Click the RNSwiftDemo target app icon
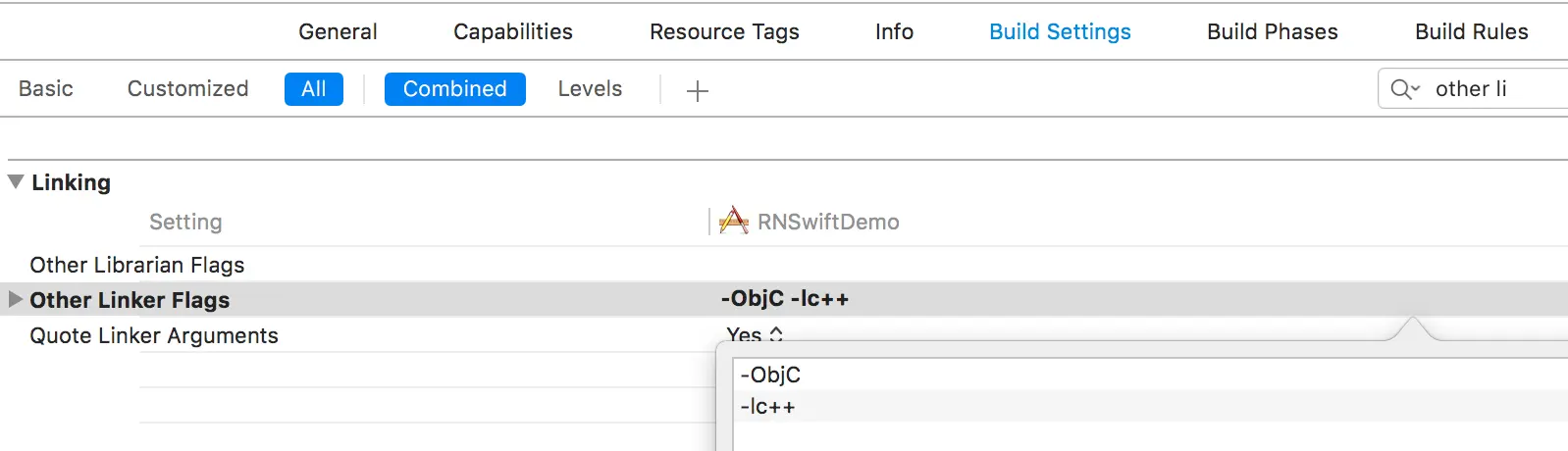 click(733, 222)
